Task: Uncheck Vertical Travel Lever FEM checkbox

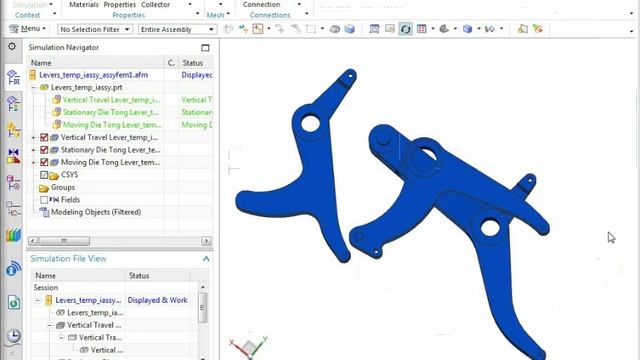Action: click(x=44, y=138)
